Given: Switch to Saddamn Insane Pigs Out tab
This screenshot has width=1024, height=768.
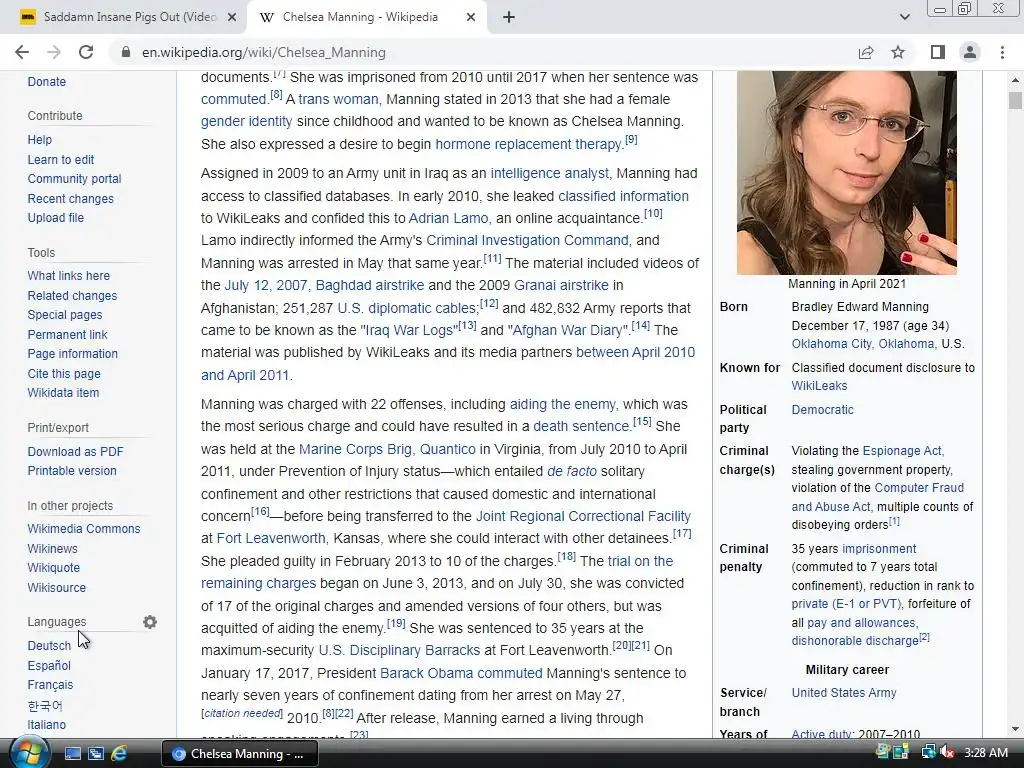Looking at the screenshot, I should pos(129,18).
